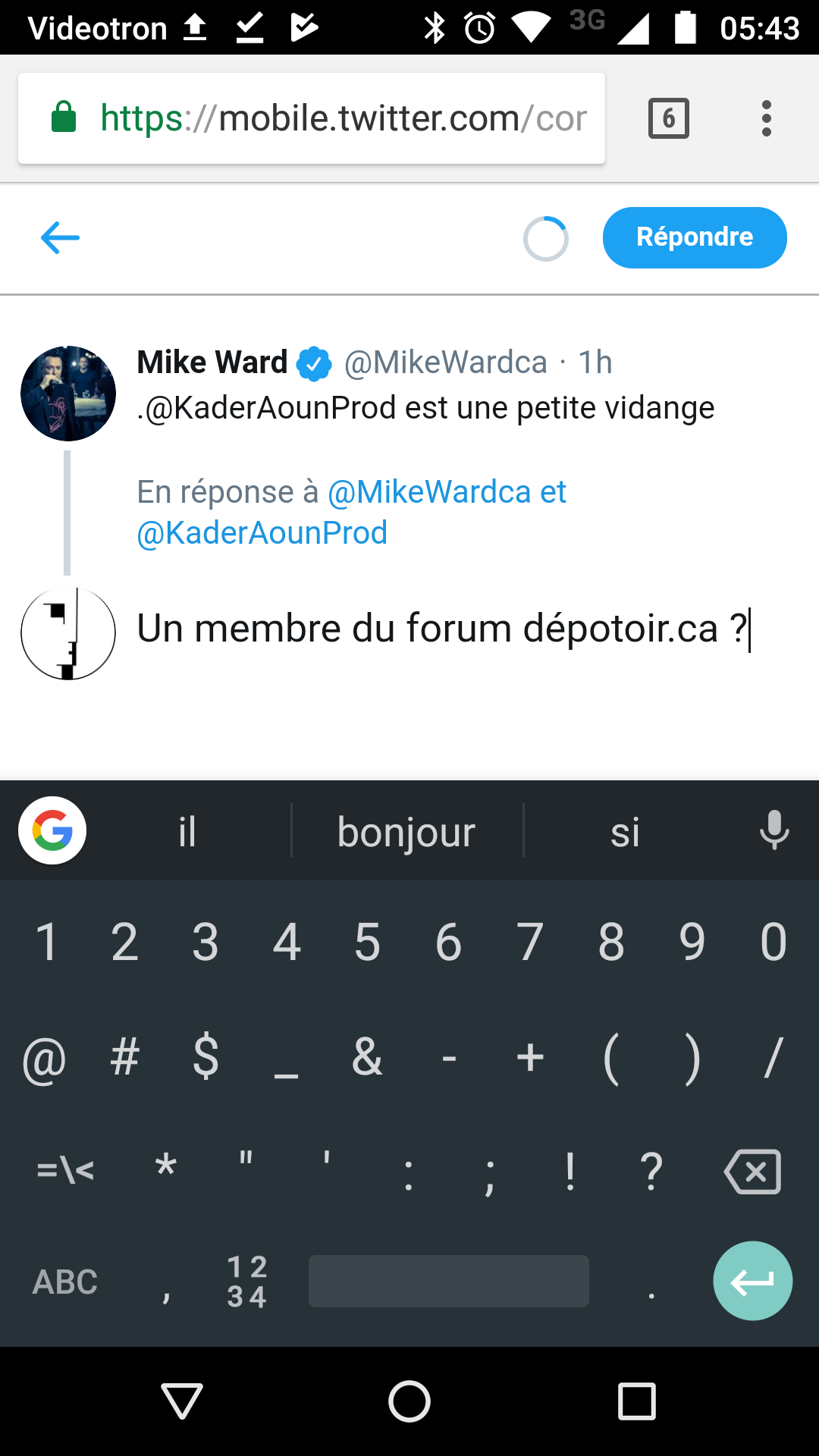Tap the blue back arrow
This screenshot has height=1456, width=819.
point(60,237)
